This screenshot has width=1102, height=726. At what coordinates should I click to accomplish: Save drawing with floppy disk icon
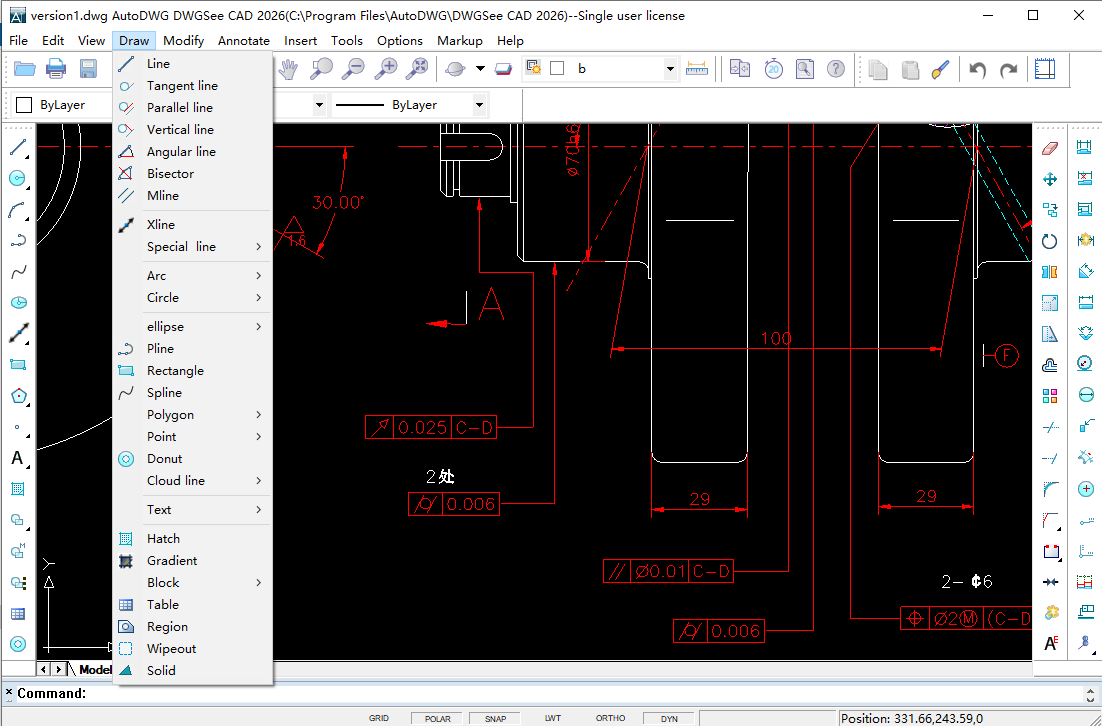tap(88, 69)
